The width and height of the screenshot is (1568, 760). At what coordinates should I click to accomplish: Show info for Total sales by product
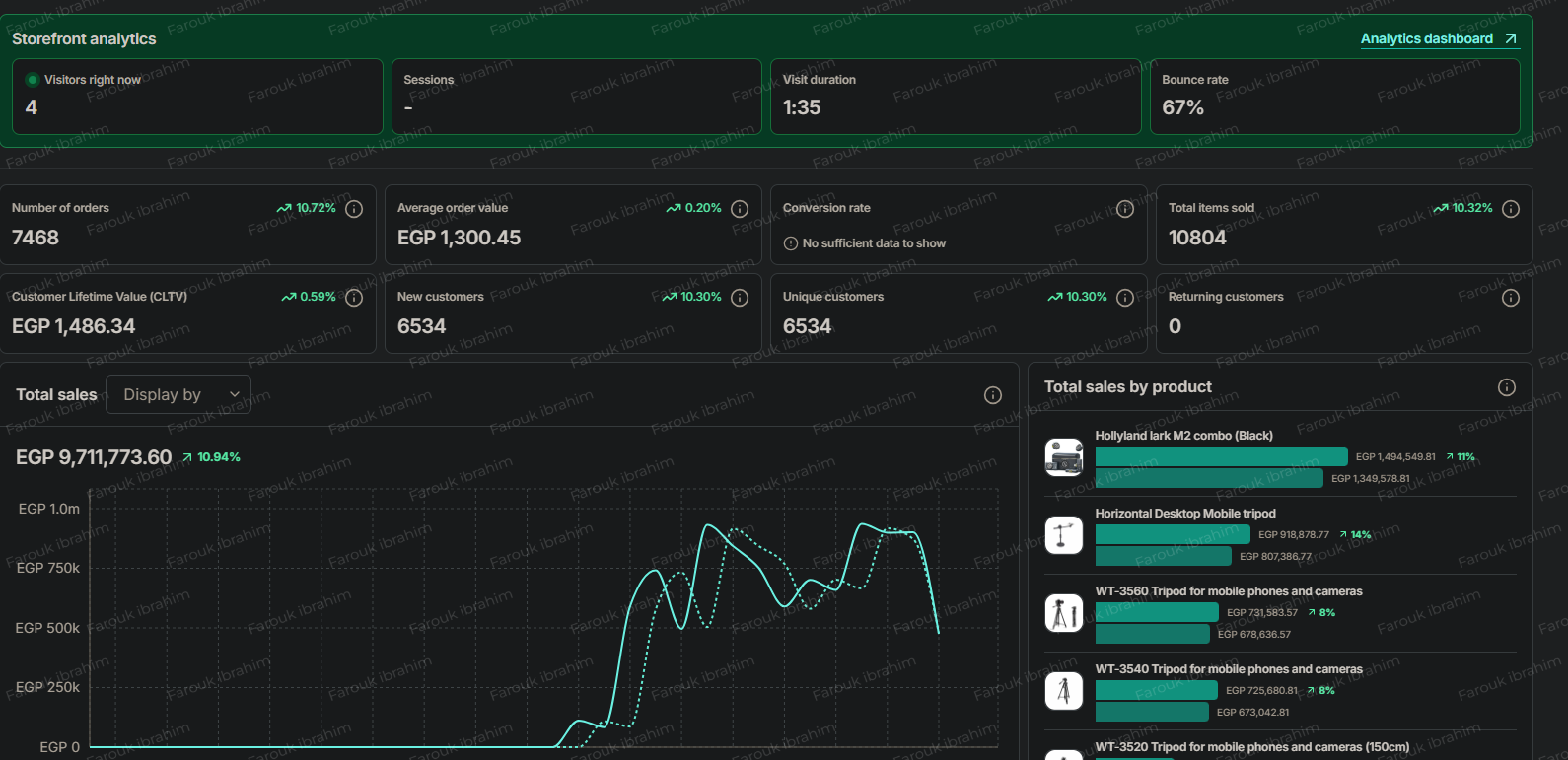(x=1507, y=387)
